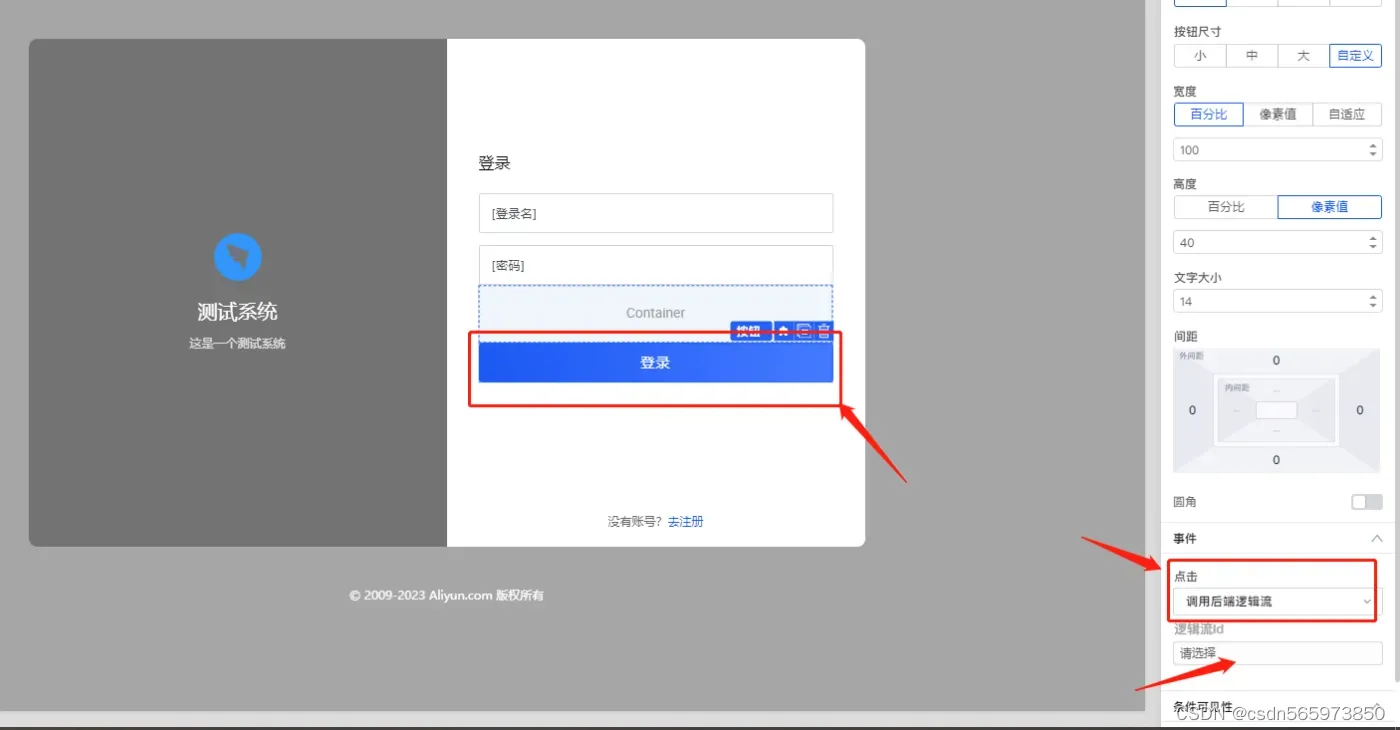Click the height stepper arrows for 40
Image resolution: width=1400 pixels, height=730 pixels.
(1373, 243)
